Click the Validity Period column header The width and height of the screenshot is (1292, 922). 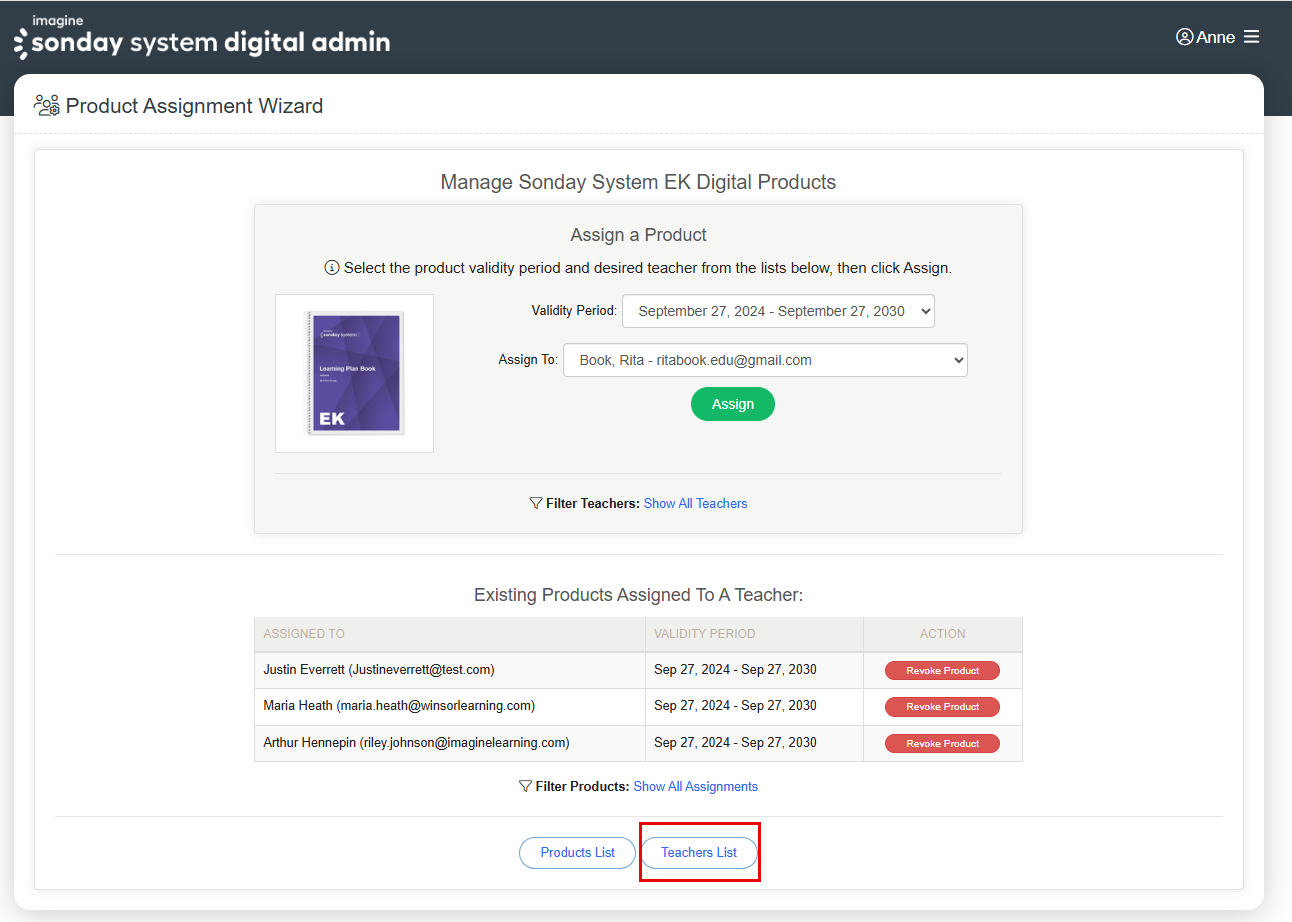pos(704,633)
